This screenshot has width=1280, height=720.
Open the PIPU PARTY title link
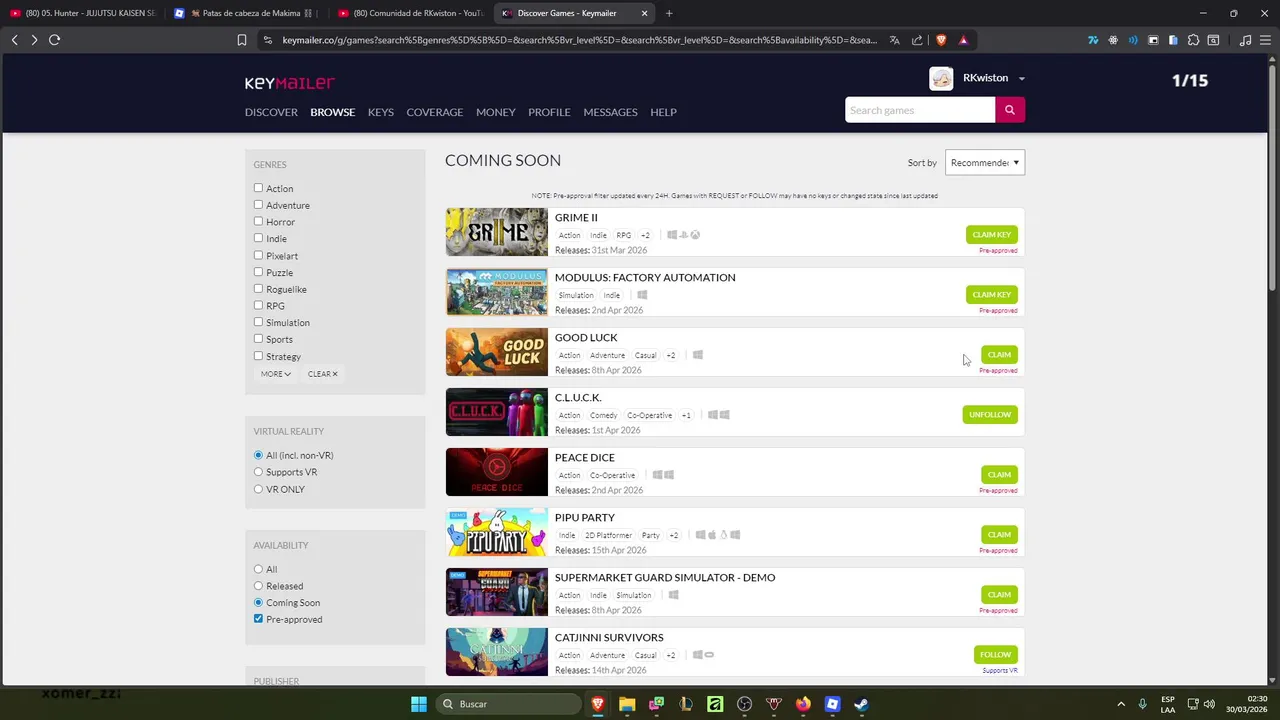pos(585,517)
